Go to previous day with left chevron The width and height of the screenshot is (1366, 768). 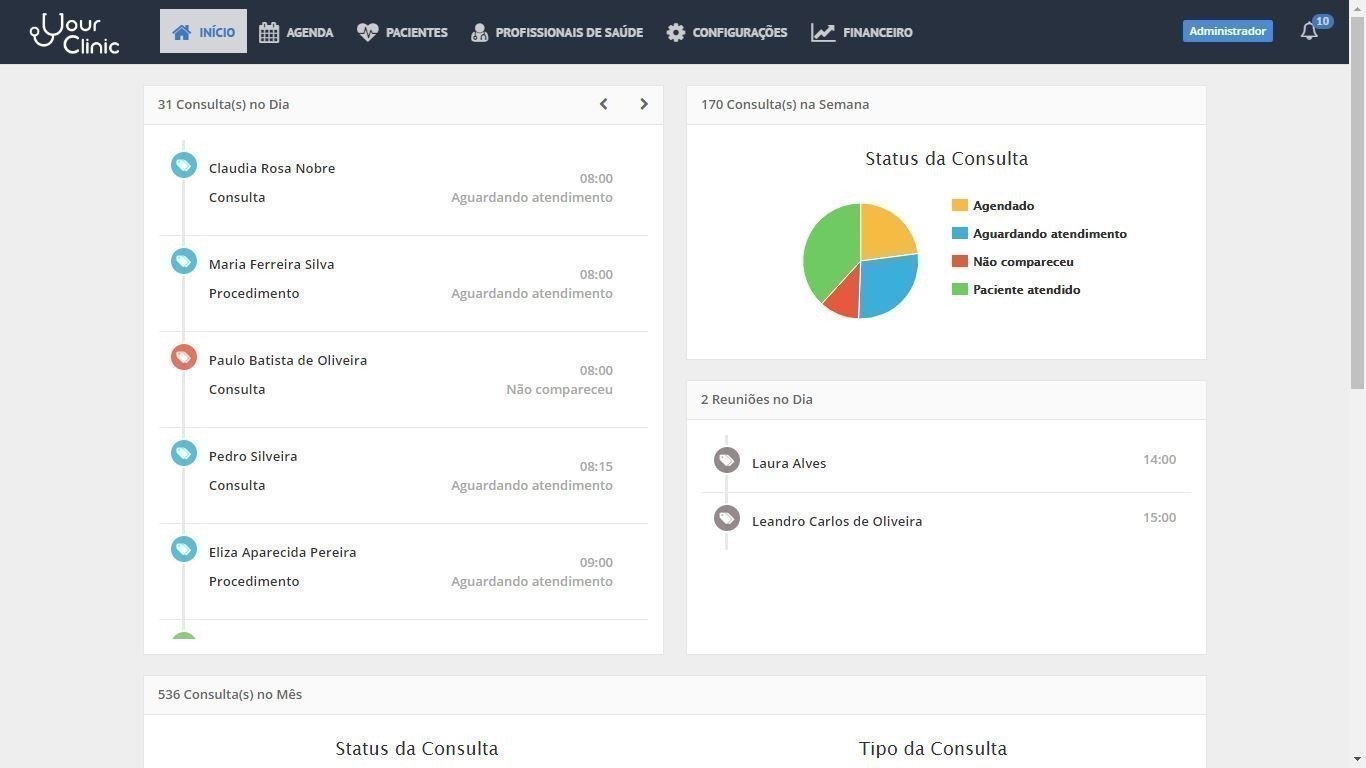tap(603, 104)
